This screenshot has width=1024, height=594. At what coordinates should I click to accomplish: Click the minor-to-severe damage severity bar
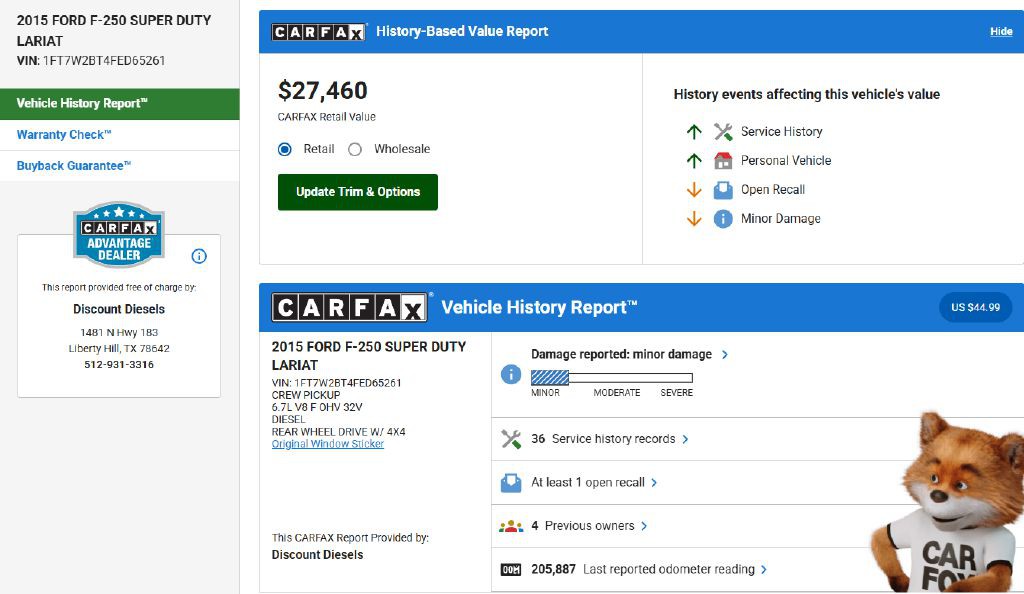611,377
